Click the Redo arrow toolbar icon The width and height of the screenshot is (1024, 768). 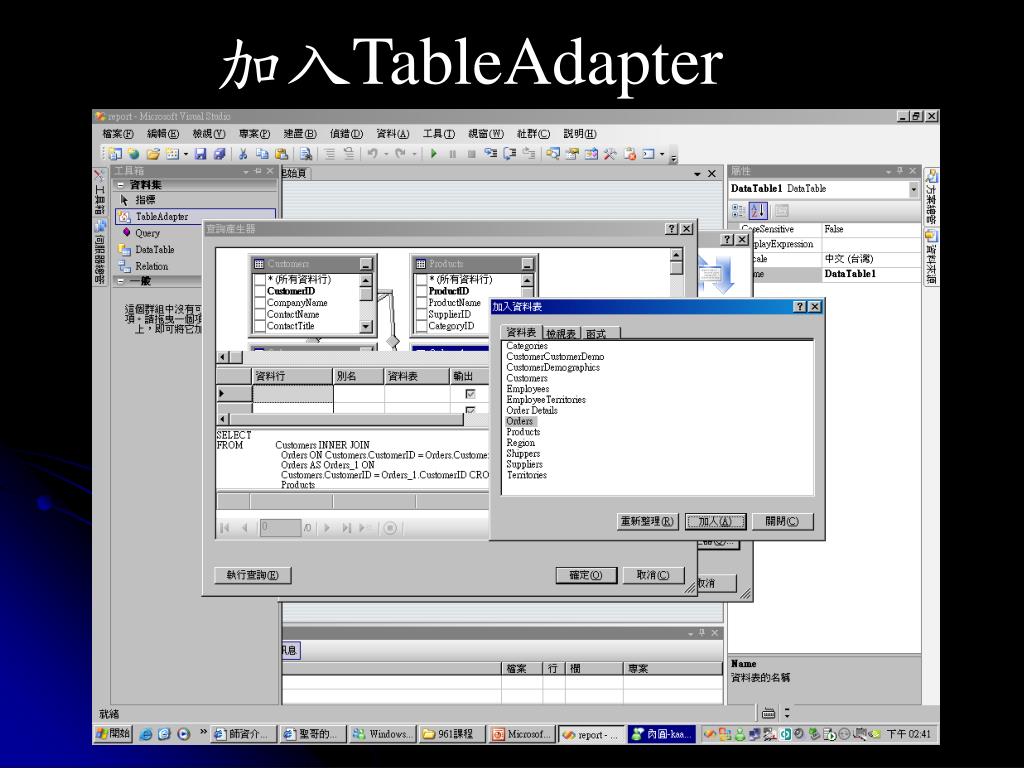point(400,154)
